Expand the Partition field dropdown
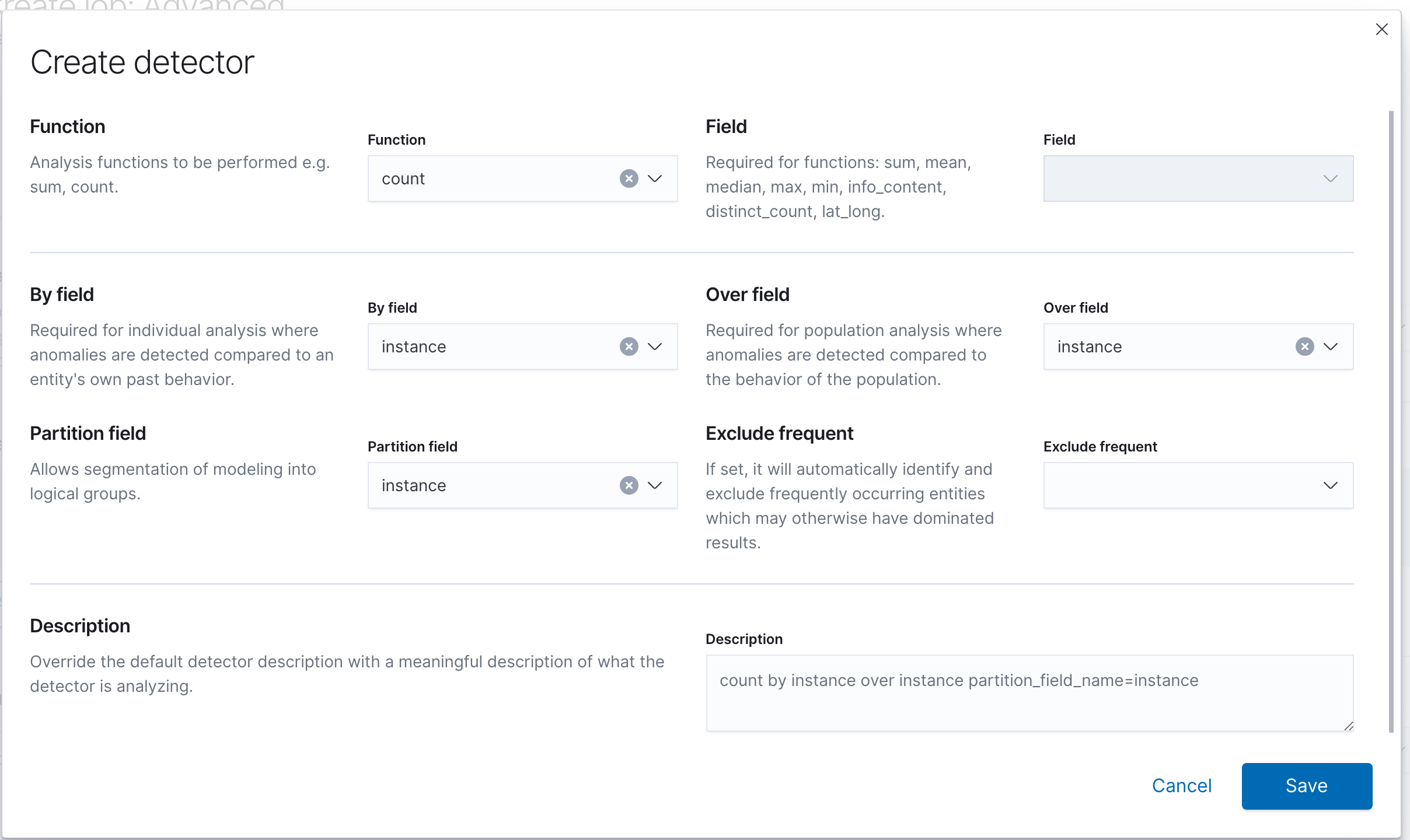This screenshot has width=1410, height=840. 655,485
